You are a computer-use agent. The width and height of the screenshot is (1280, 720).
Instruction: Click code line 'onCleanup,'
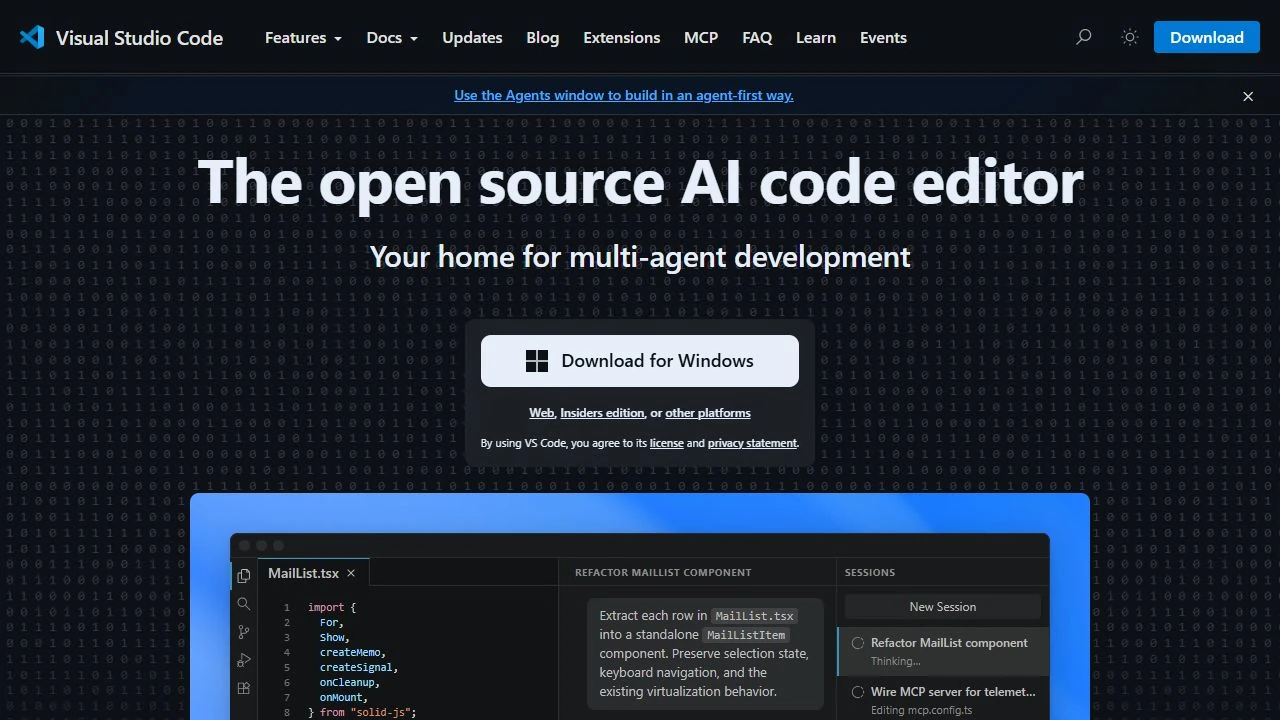click(348, 682)
